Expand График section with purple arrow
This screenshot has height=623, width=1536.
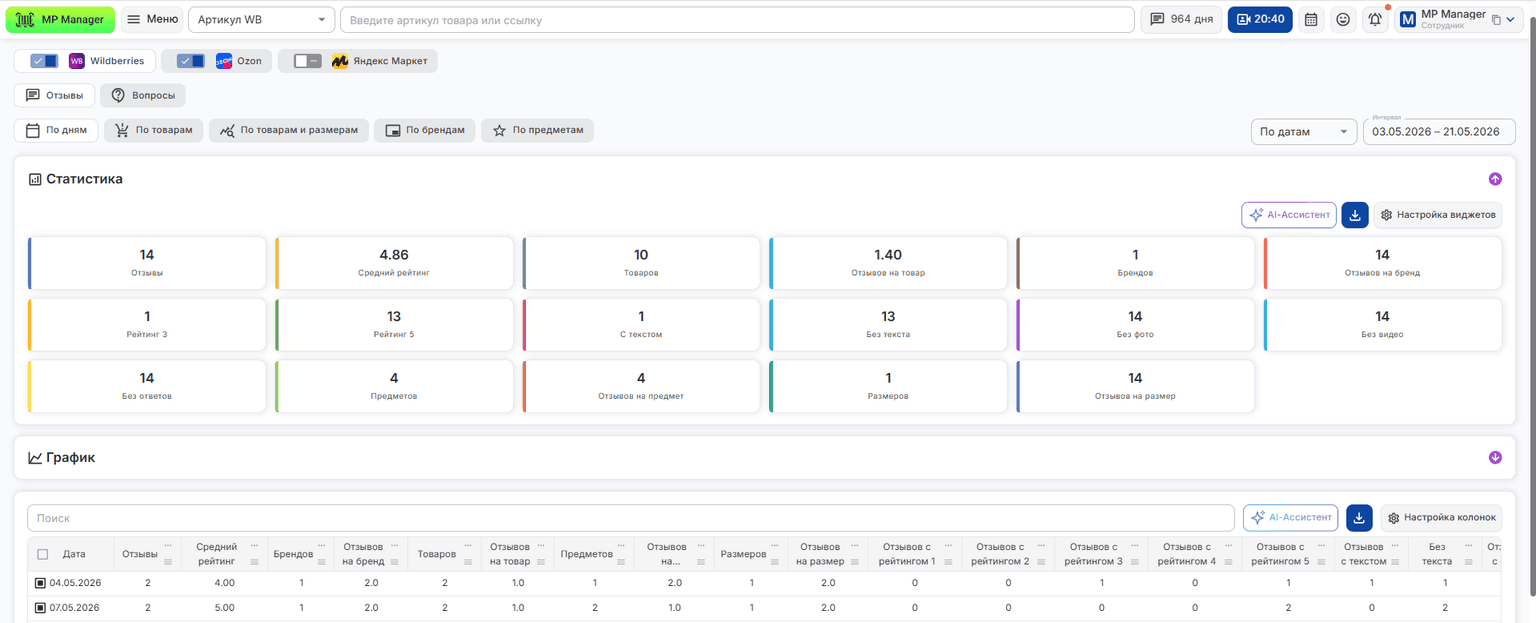point(1495,458)
